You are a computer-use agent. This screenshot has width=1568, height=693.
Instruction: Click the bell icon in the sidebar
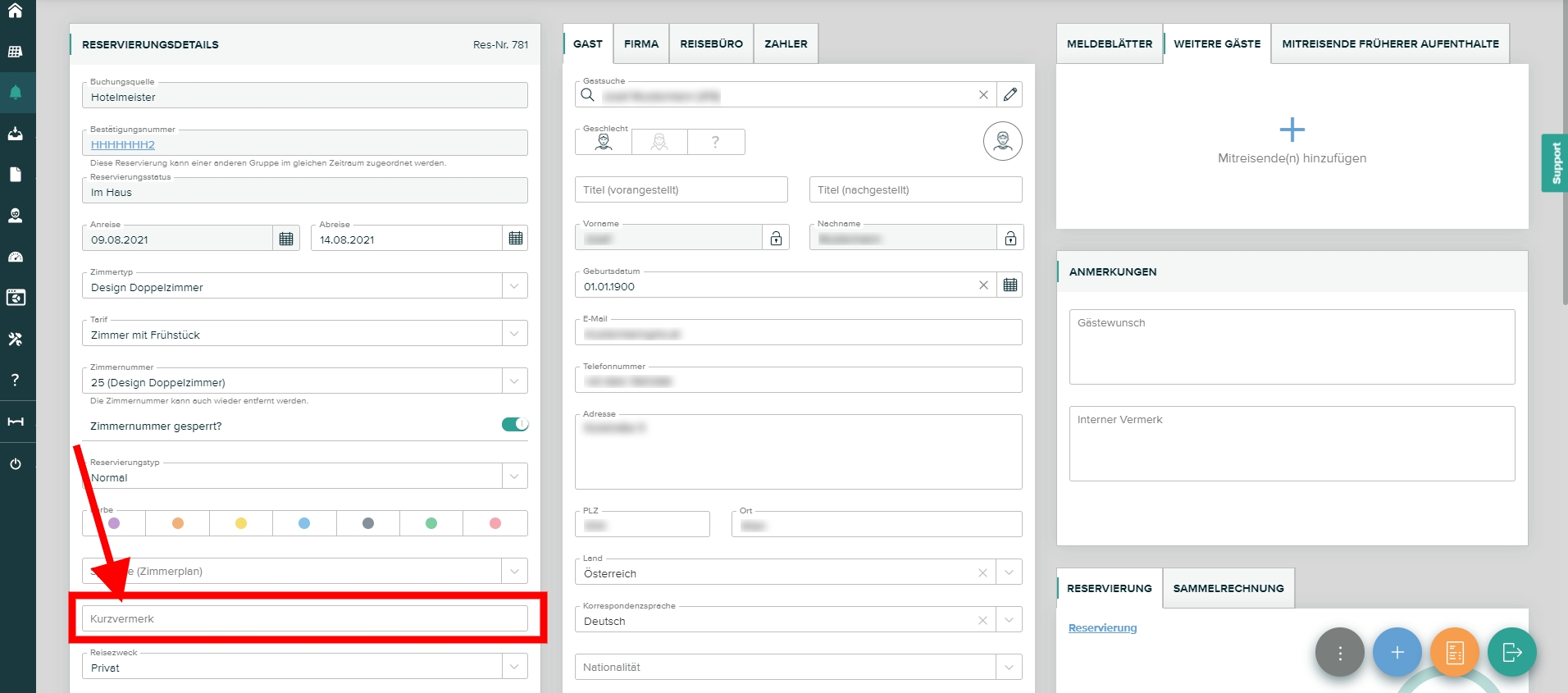pos(16,93)
